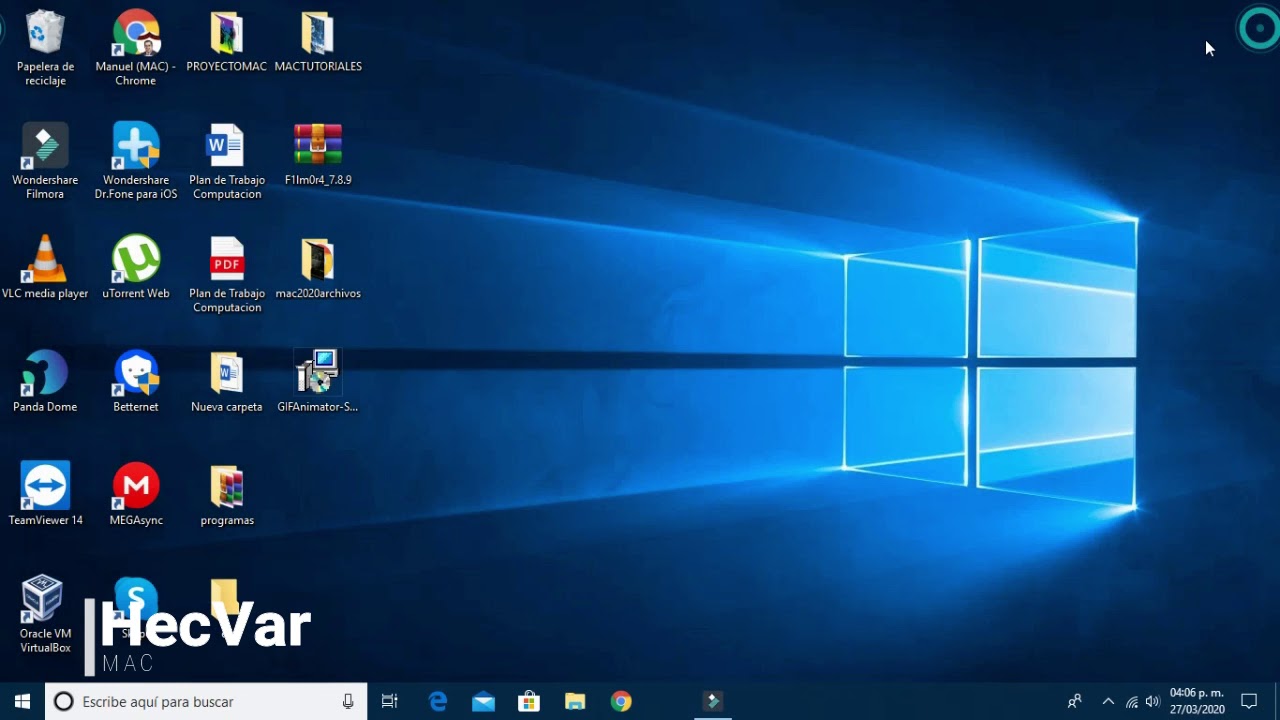This screenshot has height=720, width=1280.
Task: Select the Word file Plan de Trabajo Computacion
Action: [x=227, y=160]
